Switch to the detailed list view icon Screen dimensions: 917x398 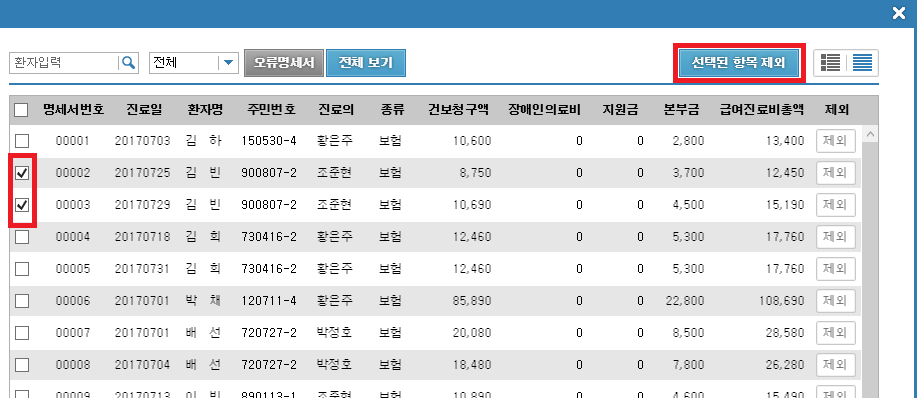pos(830,63)
